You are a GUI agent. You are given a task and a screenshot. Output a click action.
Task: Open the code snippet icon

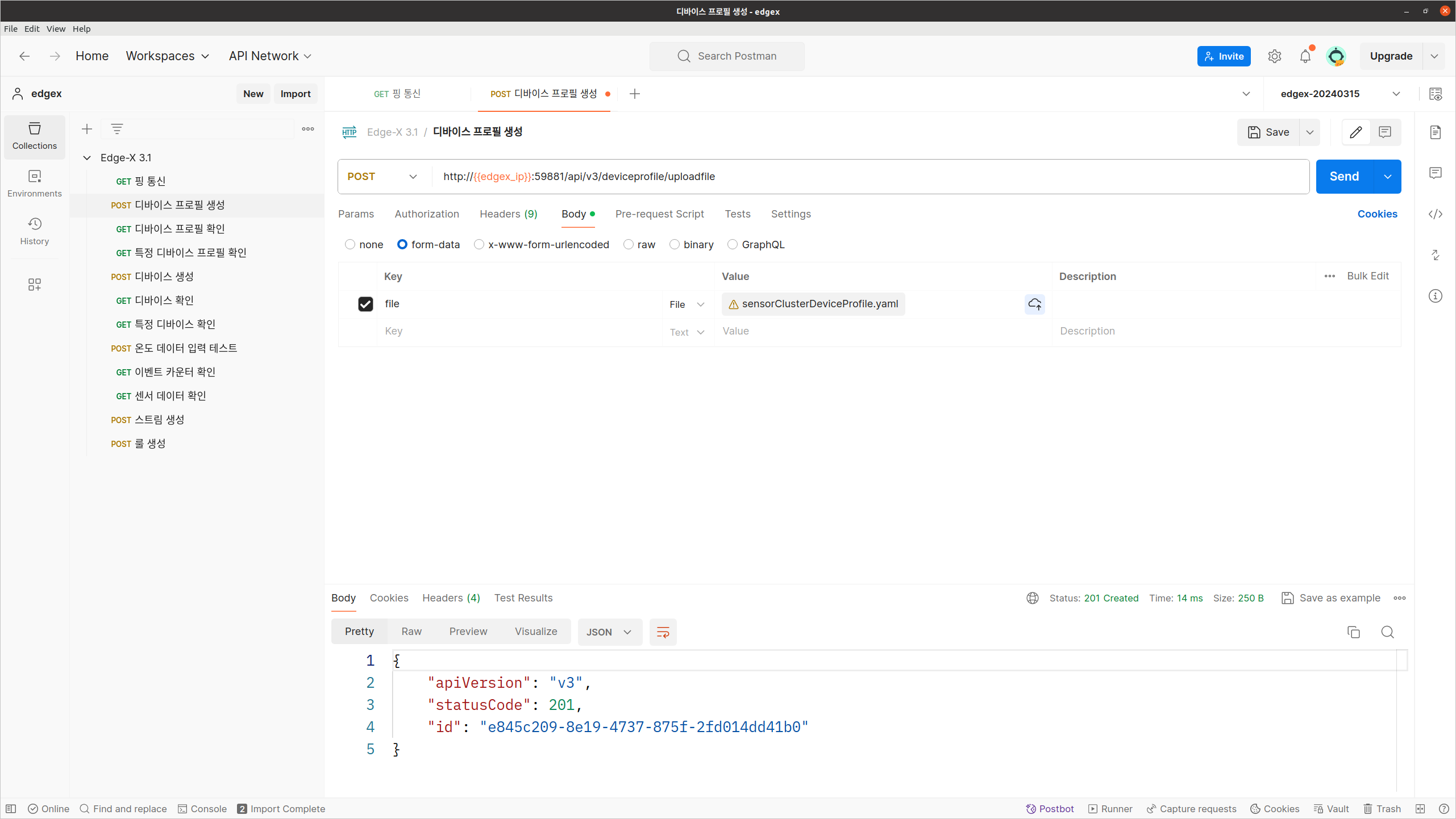1436,214
